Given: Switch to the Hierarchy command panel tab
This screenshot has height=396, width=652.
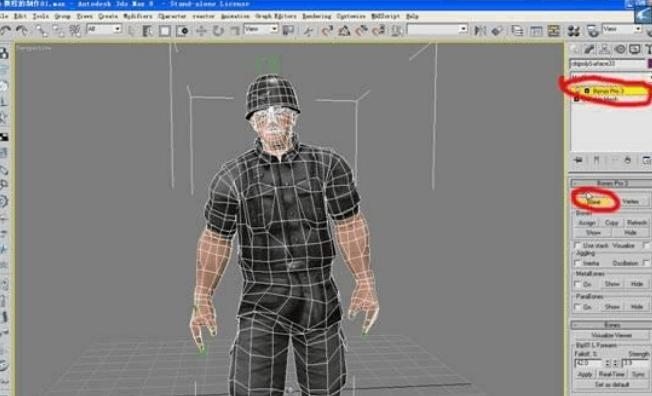Looking at the screenshot, I should (x=605, y=50).
